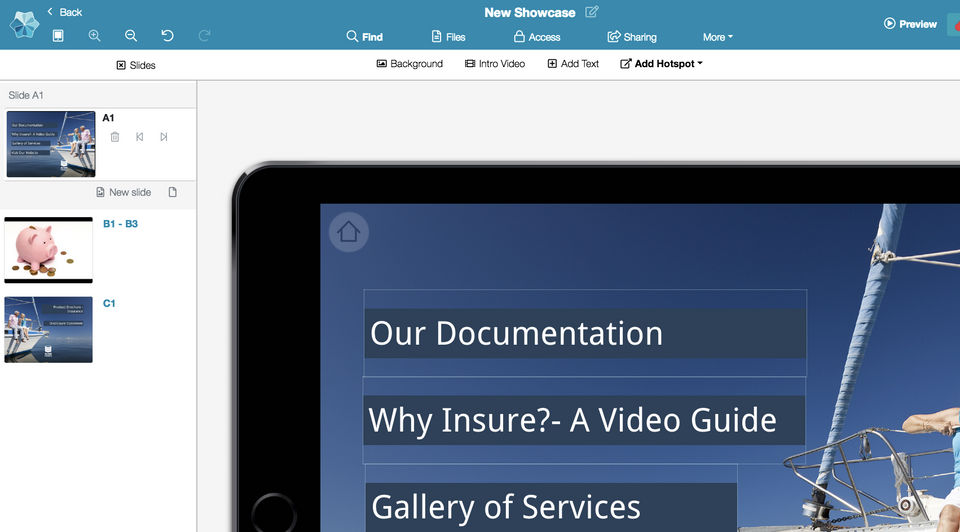
Task: Click New slide button
Action: click(x=124, y=192)
